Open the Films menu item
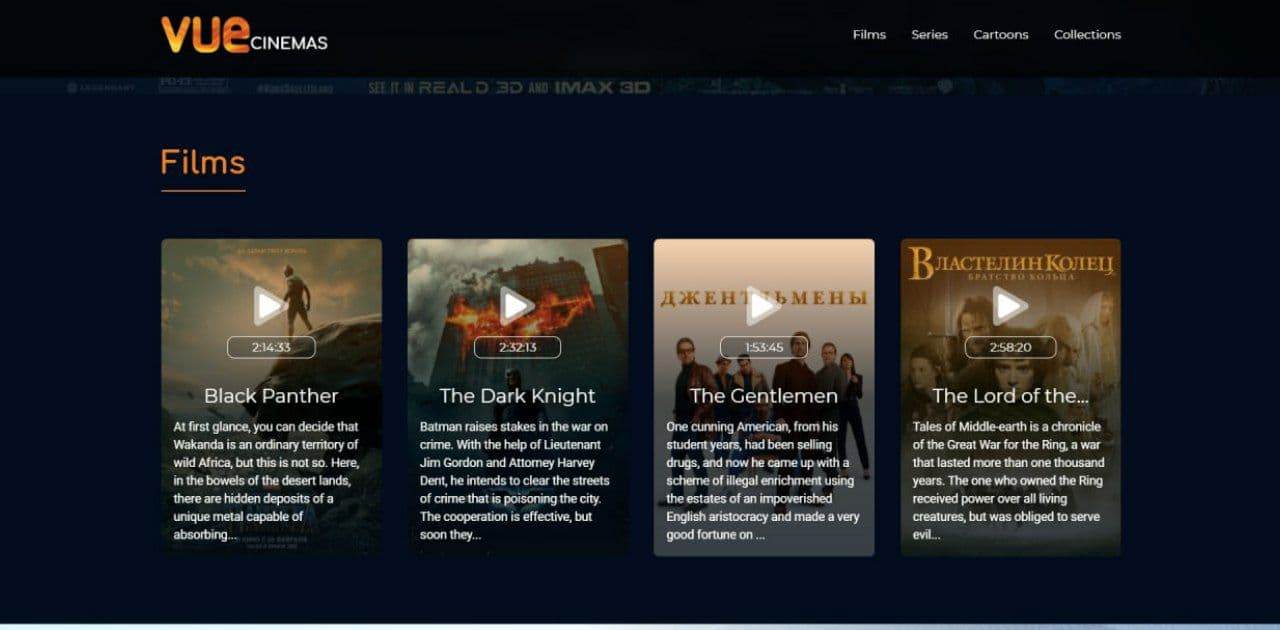The width and height of the screenshot is (1280, 630). 869,34
